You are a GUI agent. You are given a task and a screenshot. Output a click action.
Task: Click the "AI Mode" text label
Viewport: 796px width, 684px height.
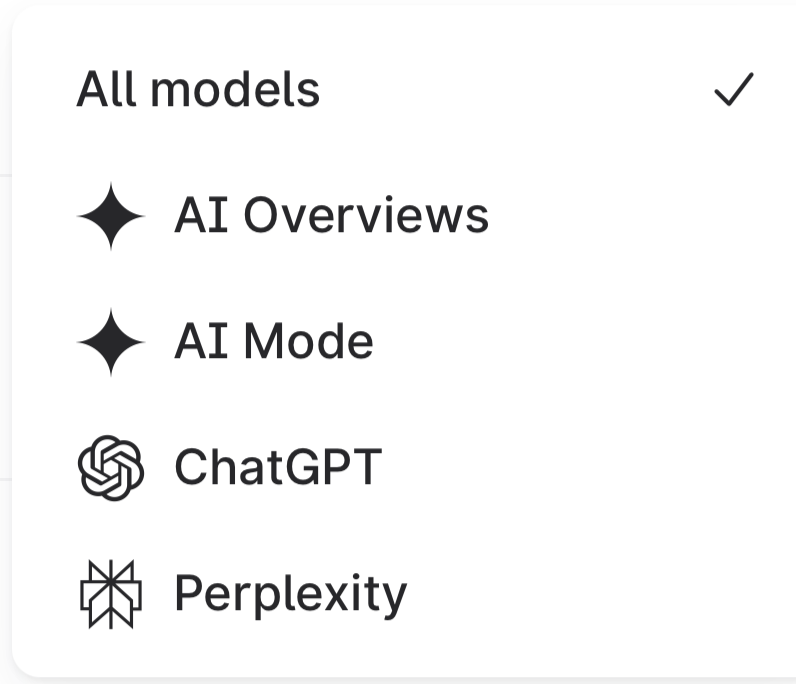(273, 342)
